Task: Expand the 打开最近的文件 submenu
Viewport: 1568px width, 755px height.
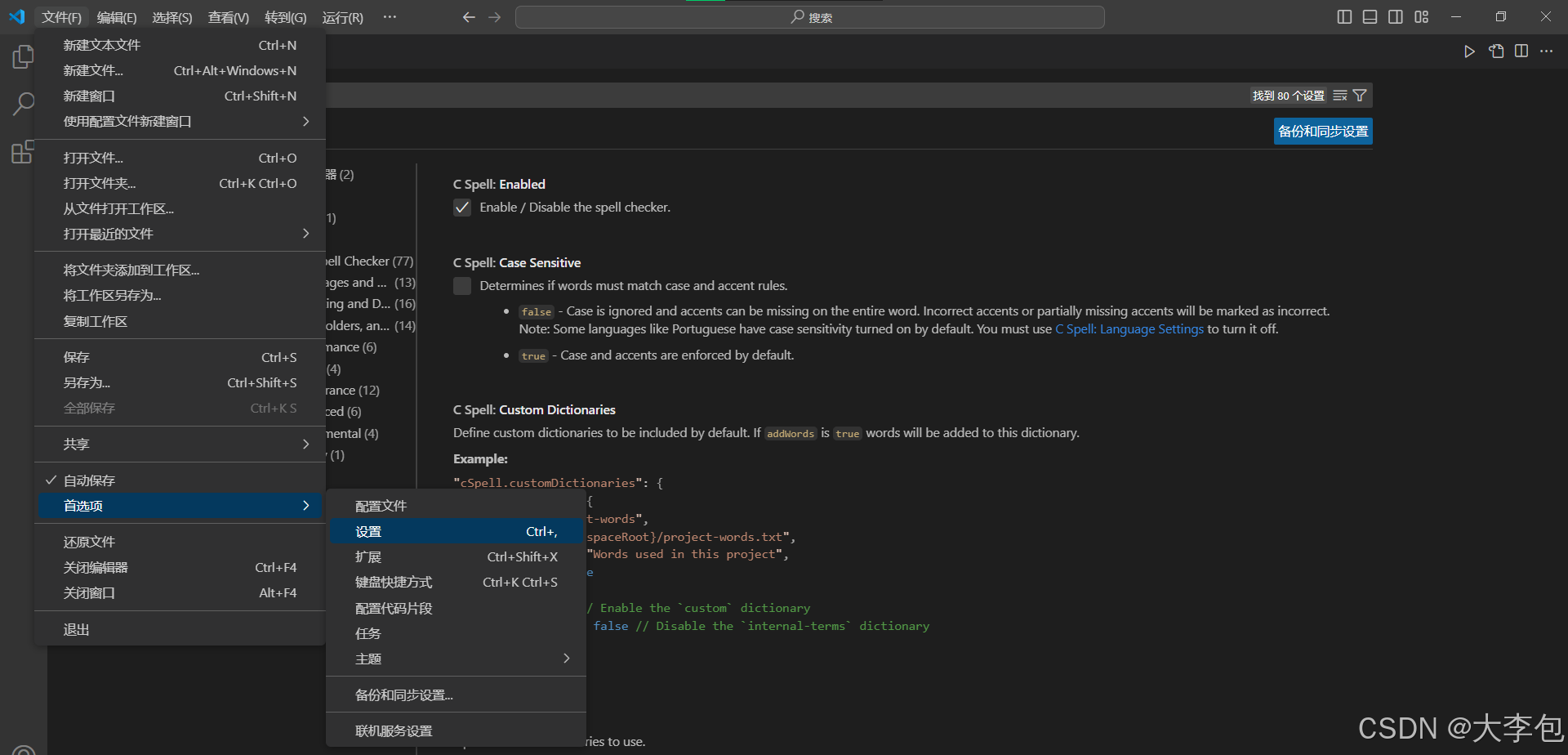Action: [107, 234]
